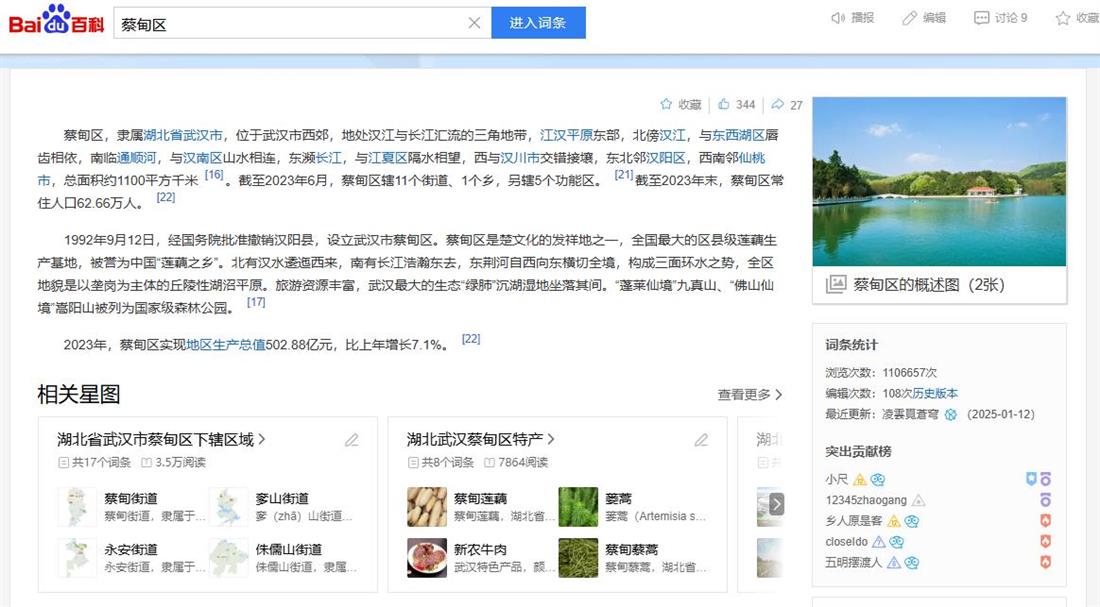Edit the 蔡甸区下辖区域 card via pencil icon
The width and height of the screenshot is (1100, 607).
tap(352, 440)
